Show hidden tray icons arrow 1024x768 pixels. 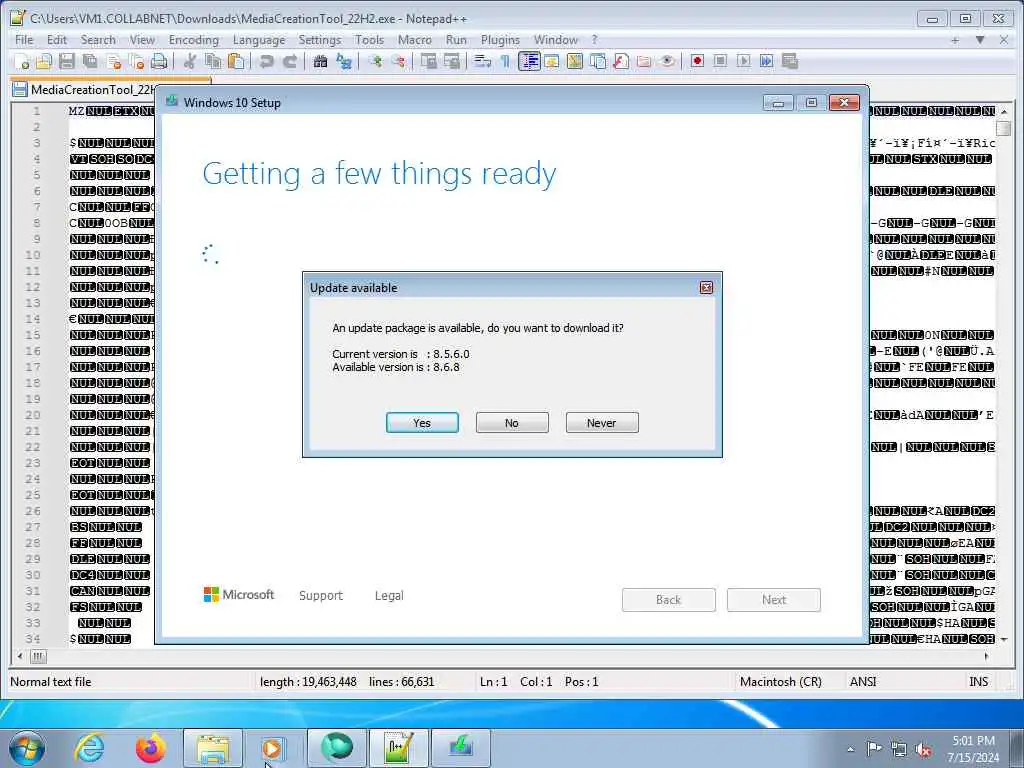850,749
